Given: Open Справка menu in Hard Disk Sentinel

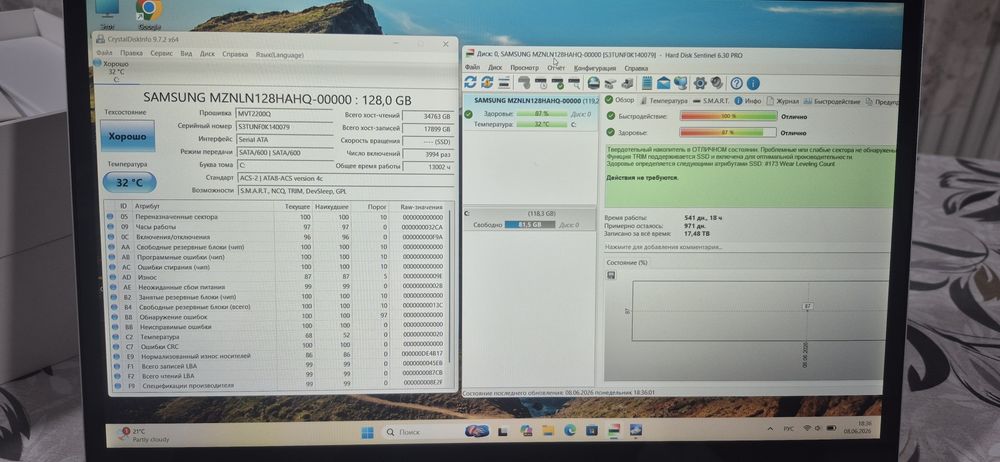Looking at the screenshot, I should (636, 68).
